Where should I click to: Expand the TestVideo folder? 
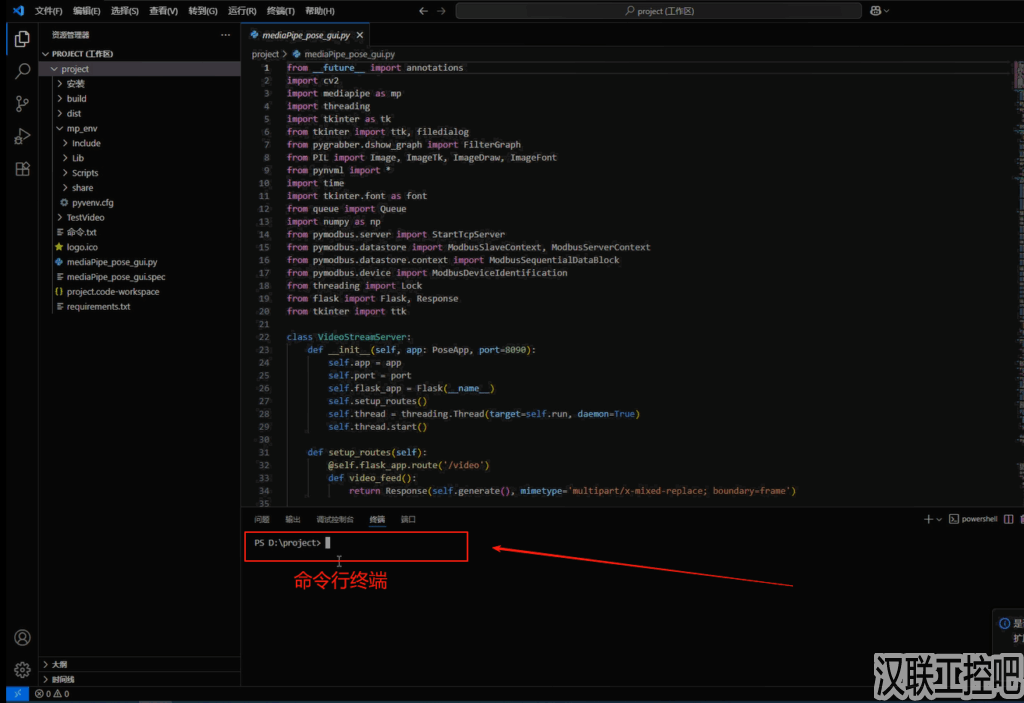point(85,217)
